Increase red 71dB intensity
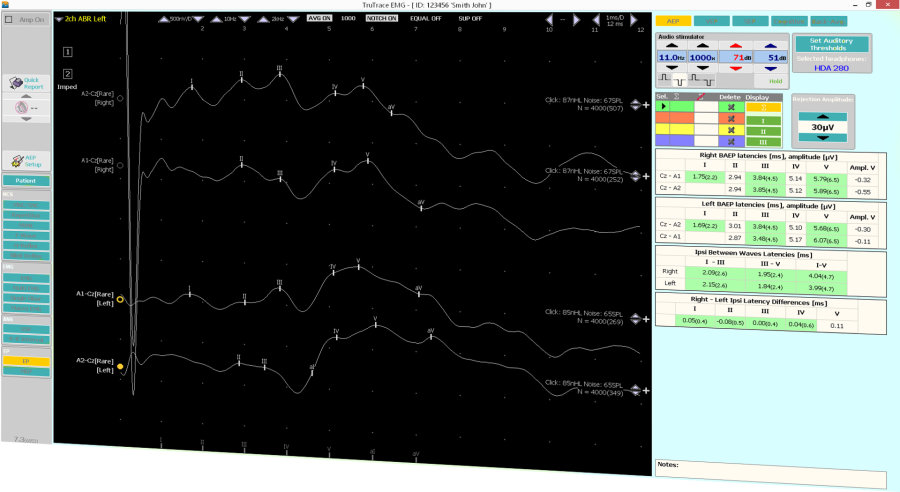Image resolution: width=900 pixels, height=492 pixels. pos(736,46)
